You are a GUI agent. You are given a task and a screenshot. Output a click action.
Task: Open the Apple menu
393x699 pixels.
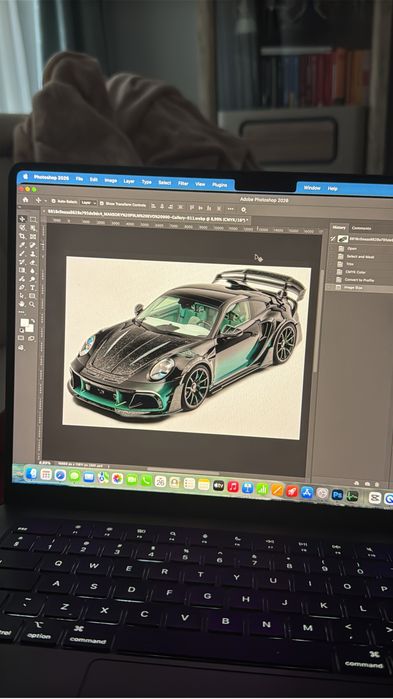pyautogui.click(x=25, y=177)
